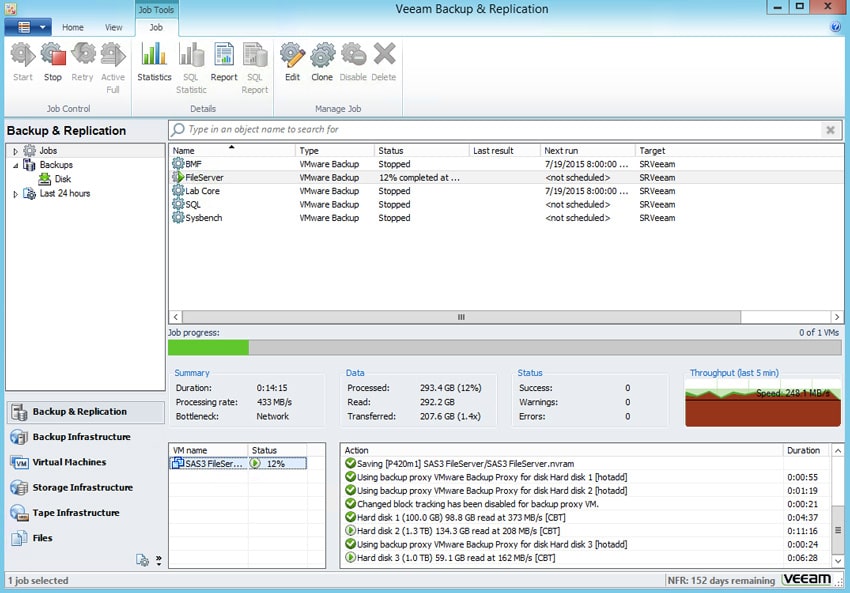Screen dimensions: 850x593
Task: Select the Changed block tracking action row
Action: point(585,504)
